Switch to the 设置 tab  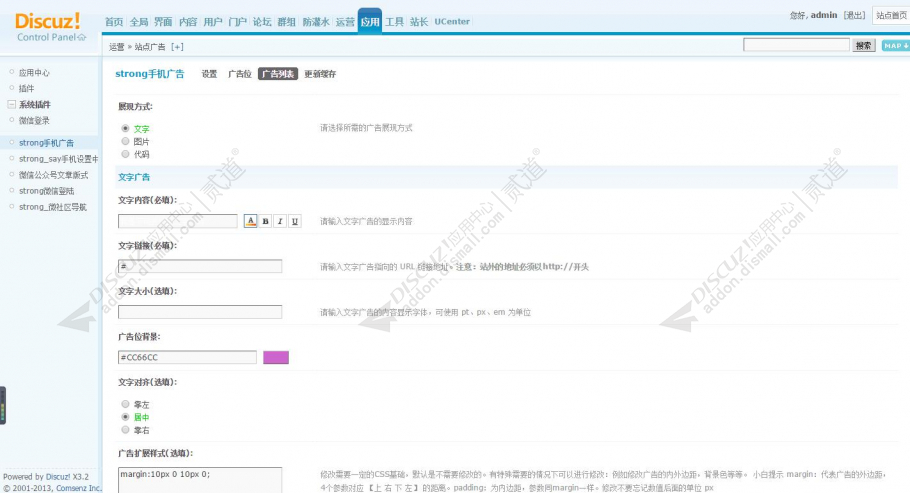[x=209, y=74]
